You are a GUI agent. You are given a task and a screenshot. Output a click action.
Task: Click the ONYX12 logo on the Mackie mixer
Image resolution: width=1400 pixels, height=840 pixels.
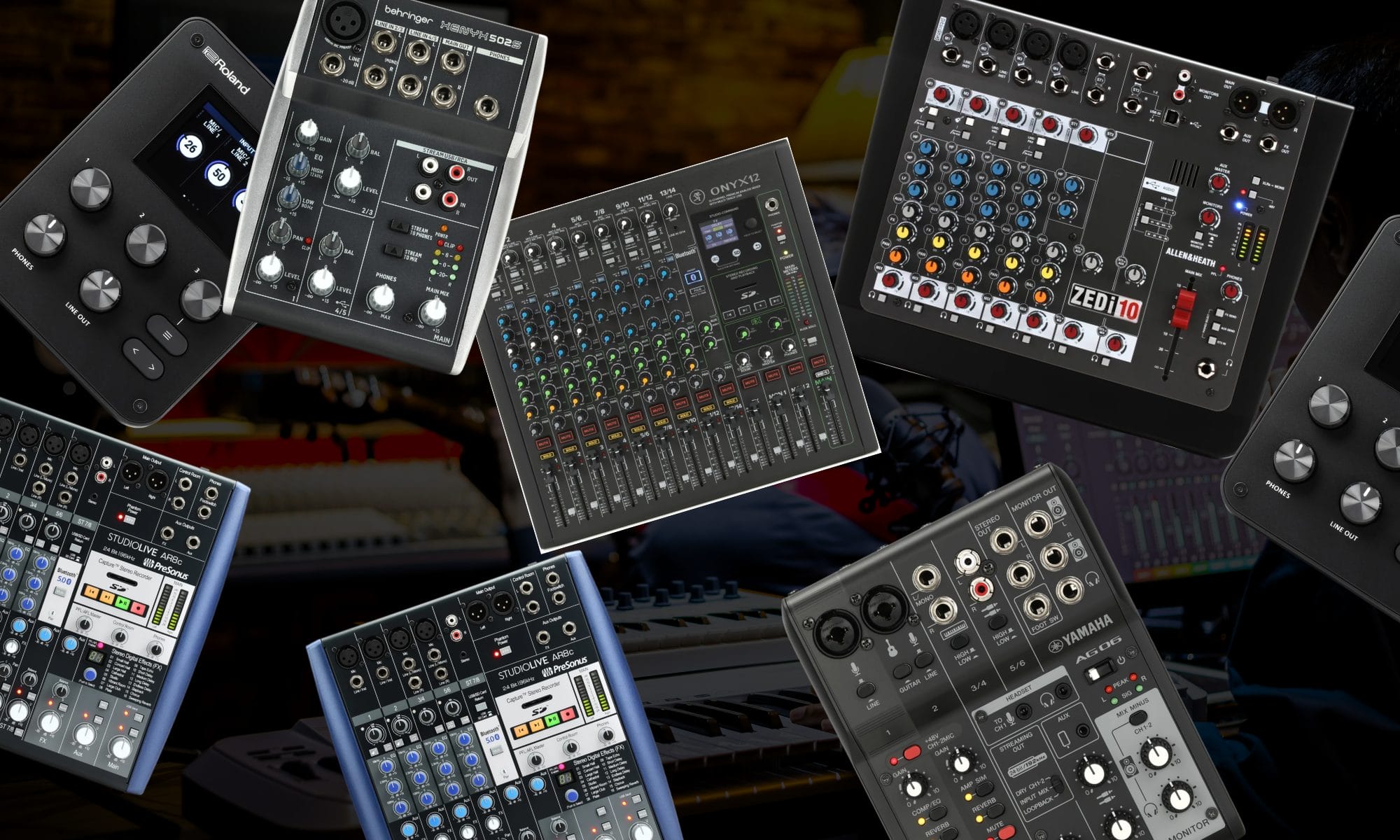pyautogui.click(x=735, y=184)
